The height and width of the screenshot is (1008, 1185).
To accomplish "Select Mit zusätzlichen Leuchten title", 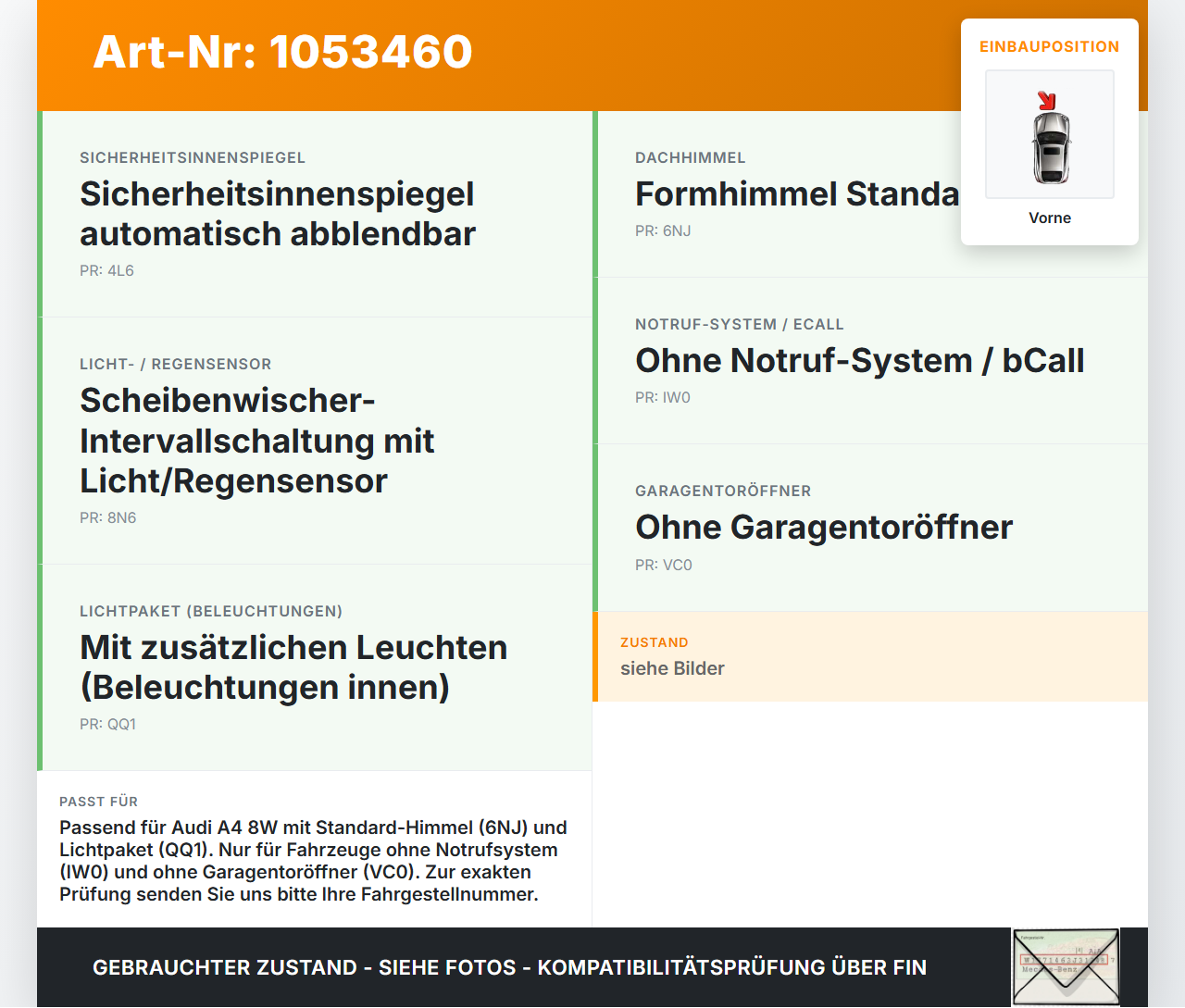I will coord(293,667).
